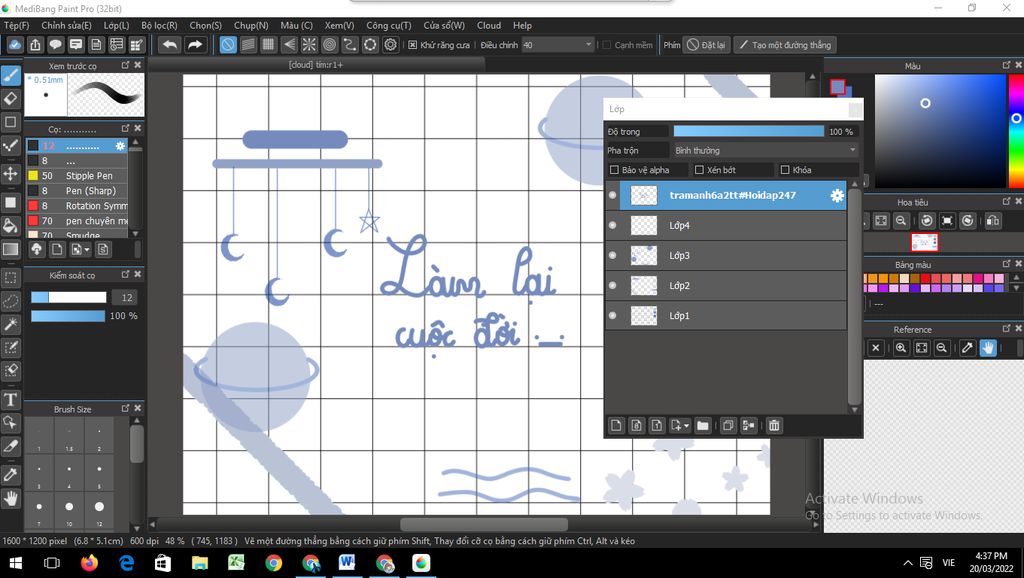Turn off snap with the circle-slash icon
1024x578 pixels.
(228, 44)
